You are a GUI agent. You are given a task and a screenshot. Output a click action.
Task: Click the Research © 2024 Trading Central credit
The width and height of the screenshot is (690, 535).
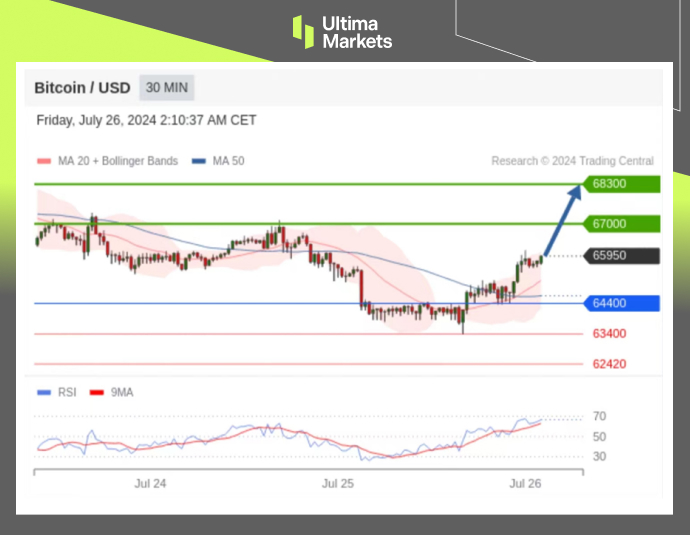point(572,161)
